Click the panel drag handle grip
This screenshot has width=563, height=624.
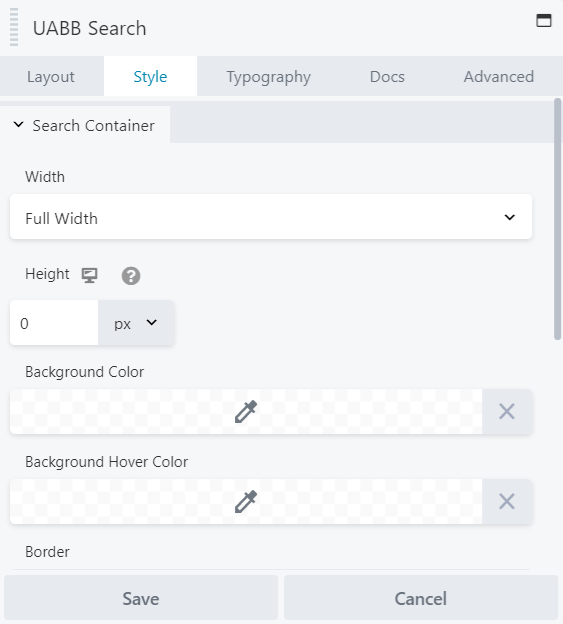pos(14,27)
